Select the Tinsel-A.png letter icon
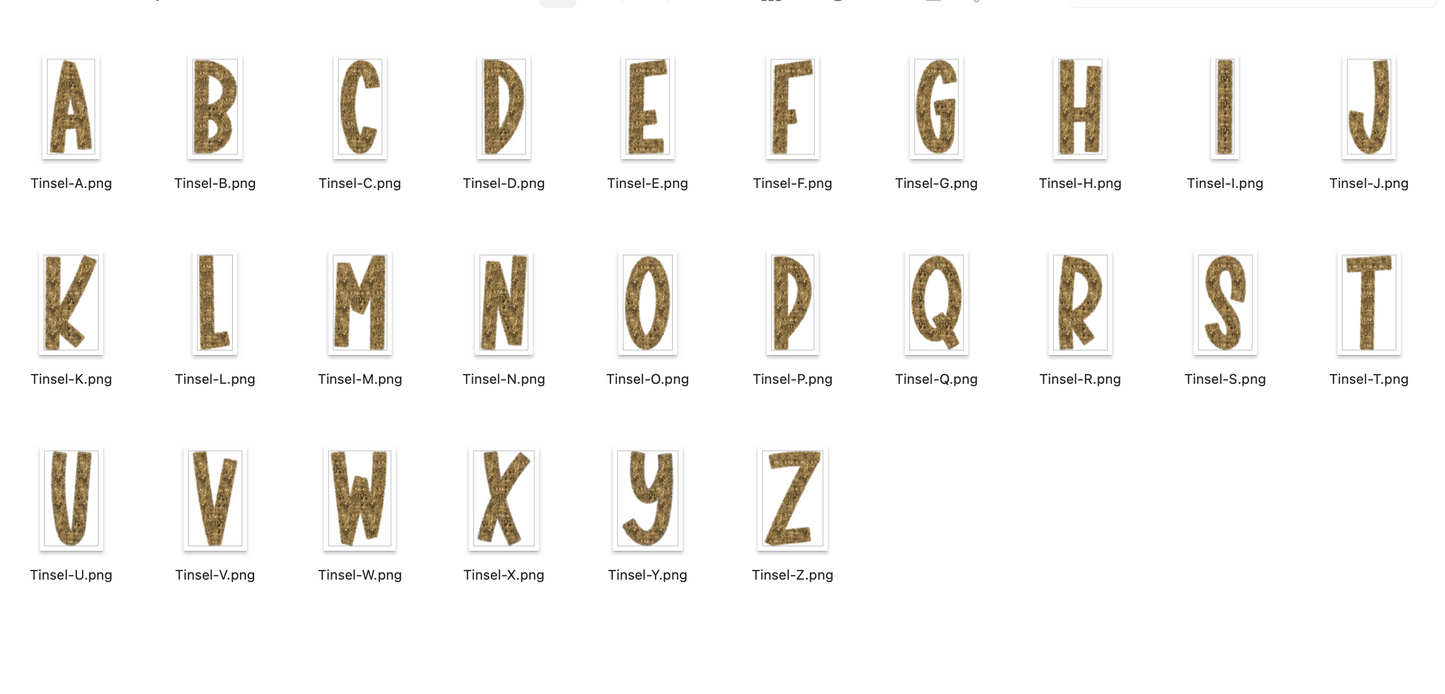Screen dimensions: 1445x694 70,107
